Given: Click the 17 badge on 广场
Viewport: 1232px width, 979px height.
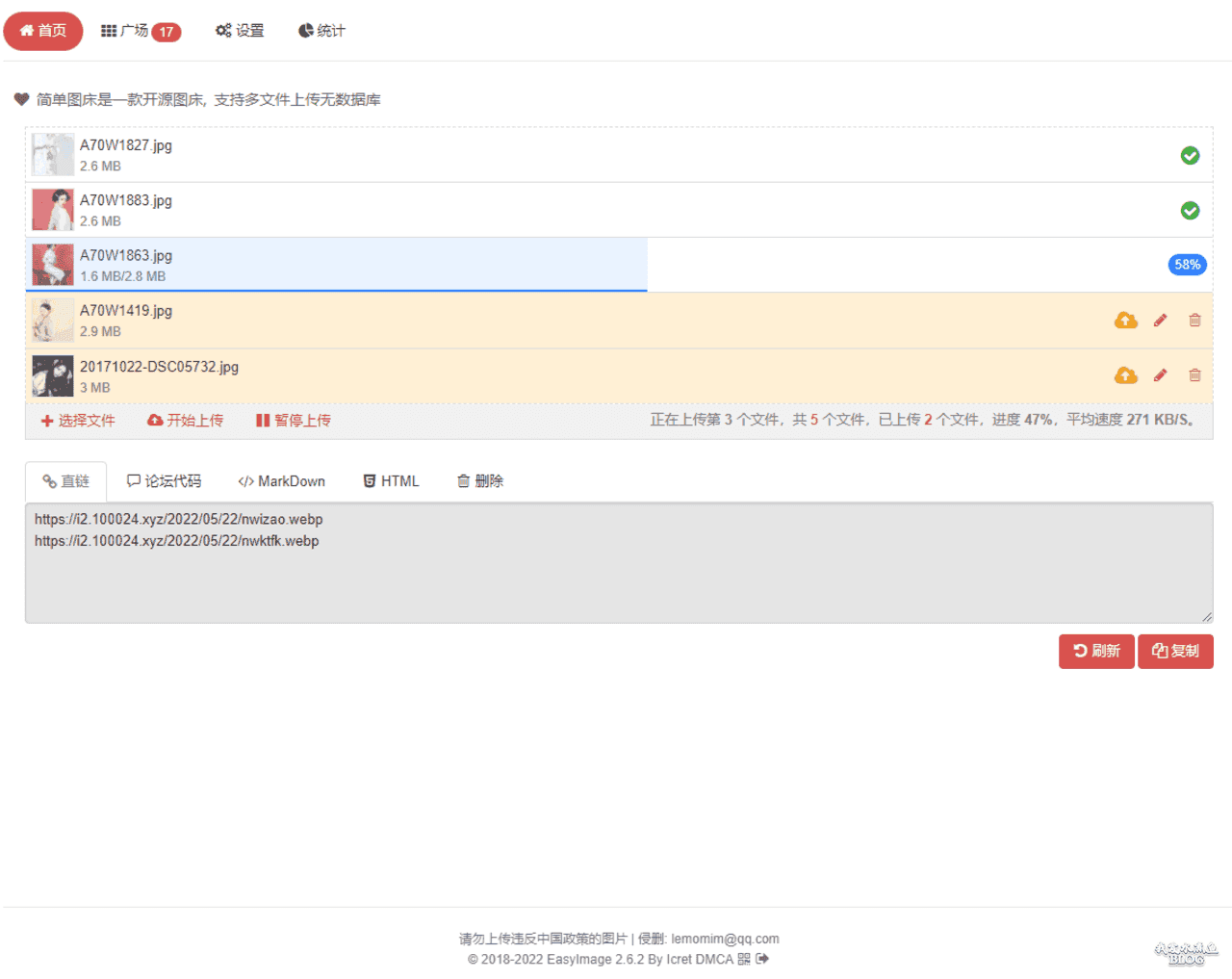Looking at the screenshot, I should click(167, 32).
